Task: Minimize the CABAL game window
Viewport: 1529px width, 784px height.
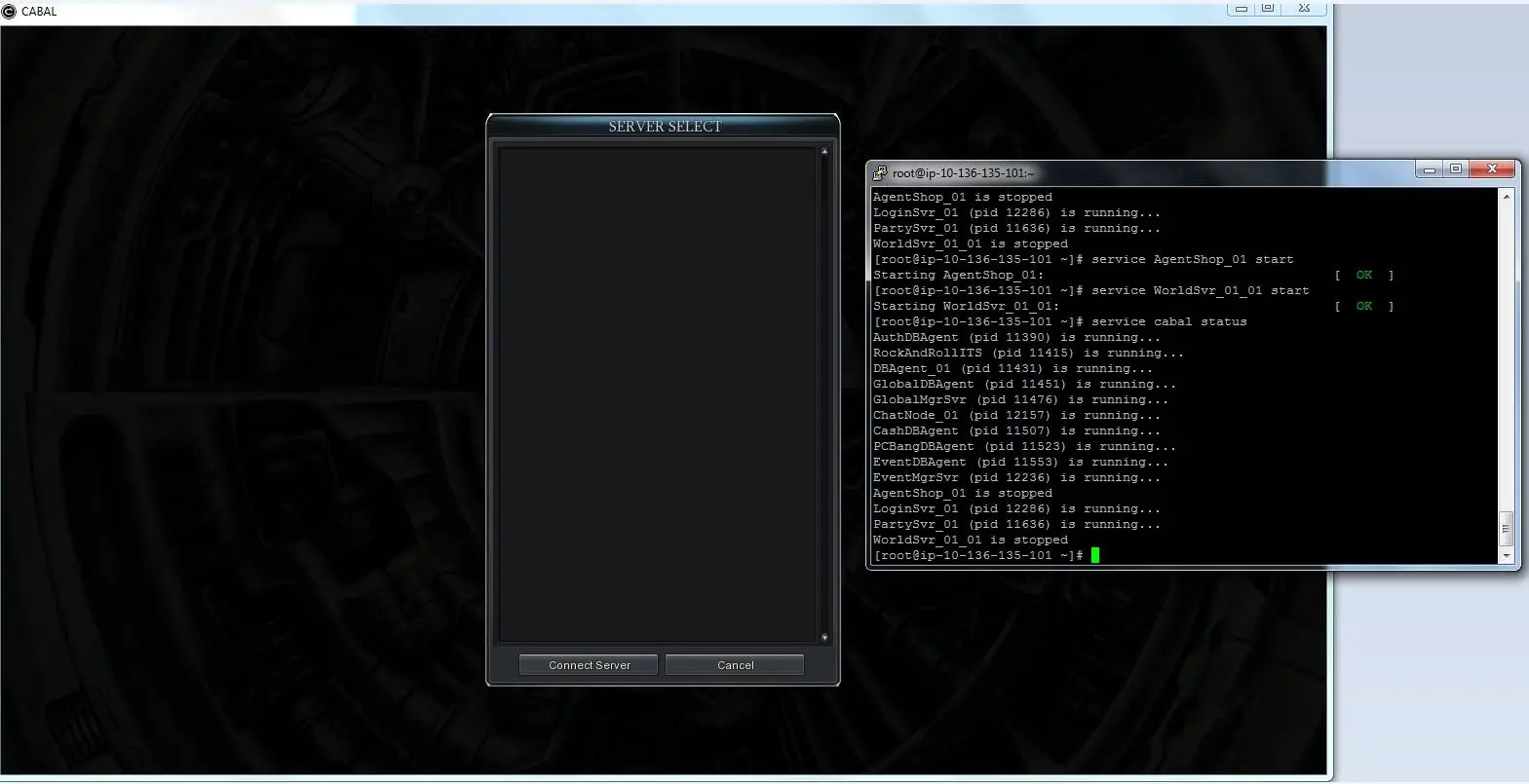Action: click(x=1241, y=8)
